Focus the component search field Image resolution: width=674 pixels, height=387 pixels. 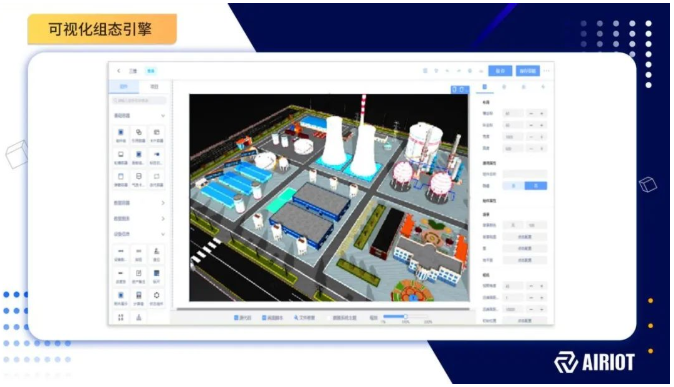(x=139, y=100)
